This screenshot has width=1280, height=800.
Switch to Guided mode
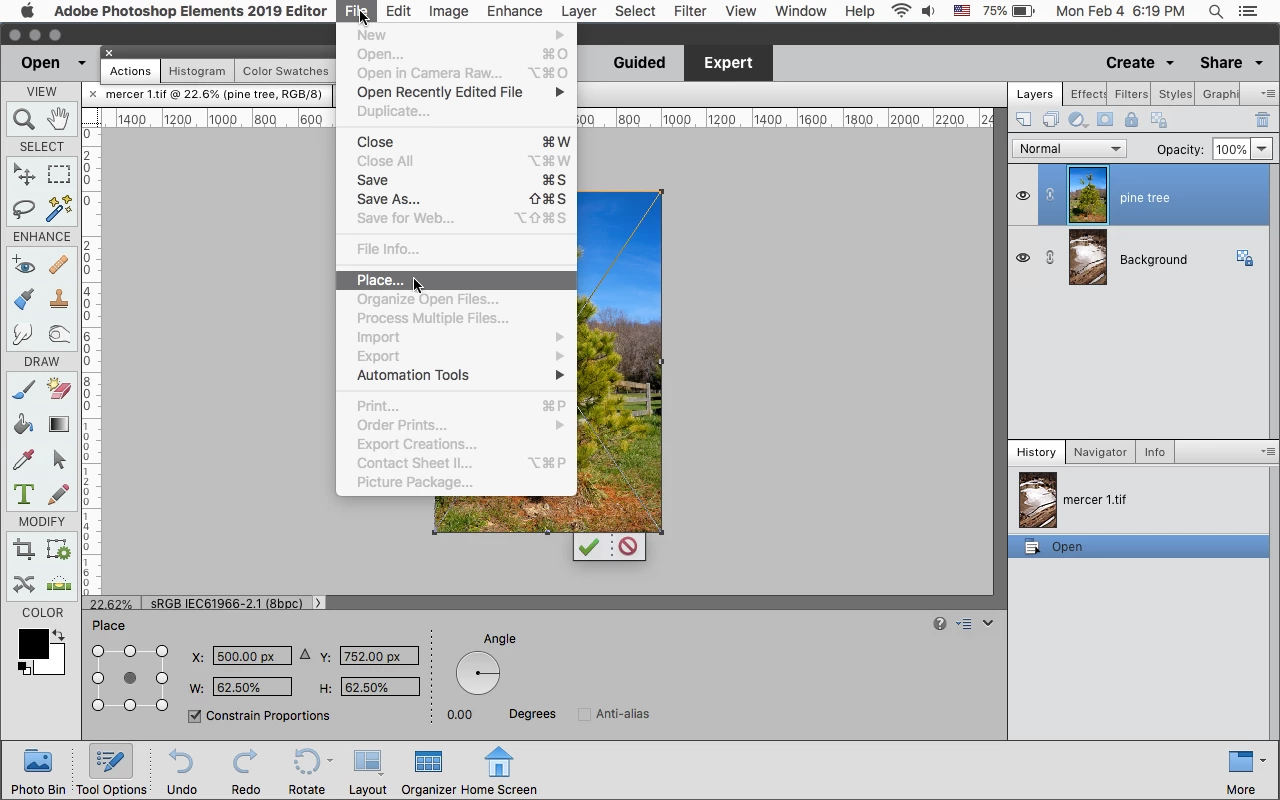(639, 62)
